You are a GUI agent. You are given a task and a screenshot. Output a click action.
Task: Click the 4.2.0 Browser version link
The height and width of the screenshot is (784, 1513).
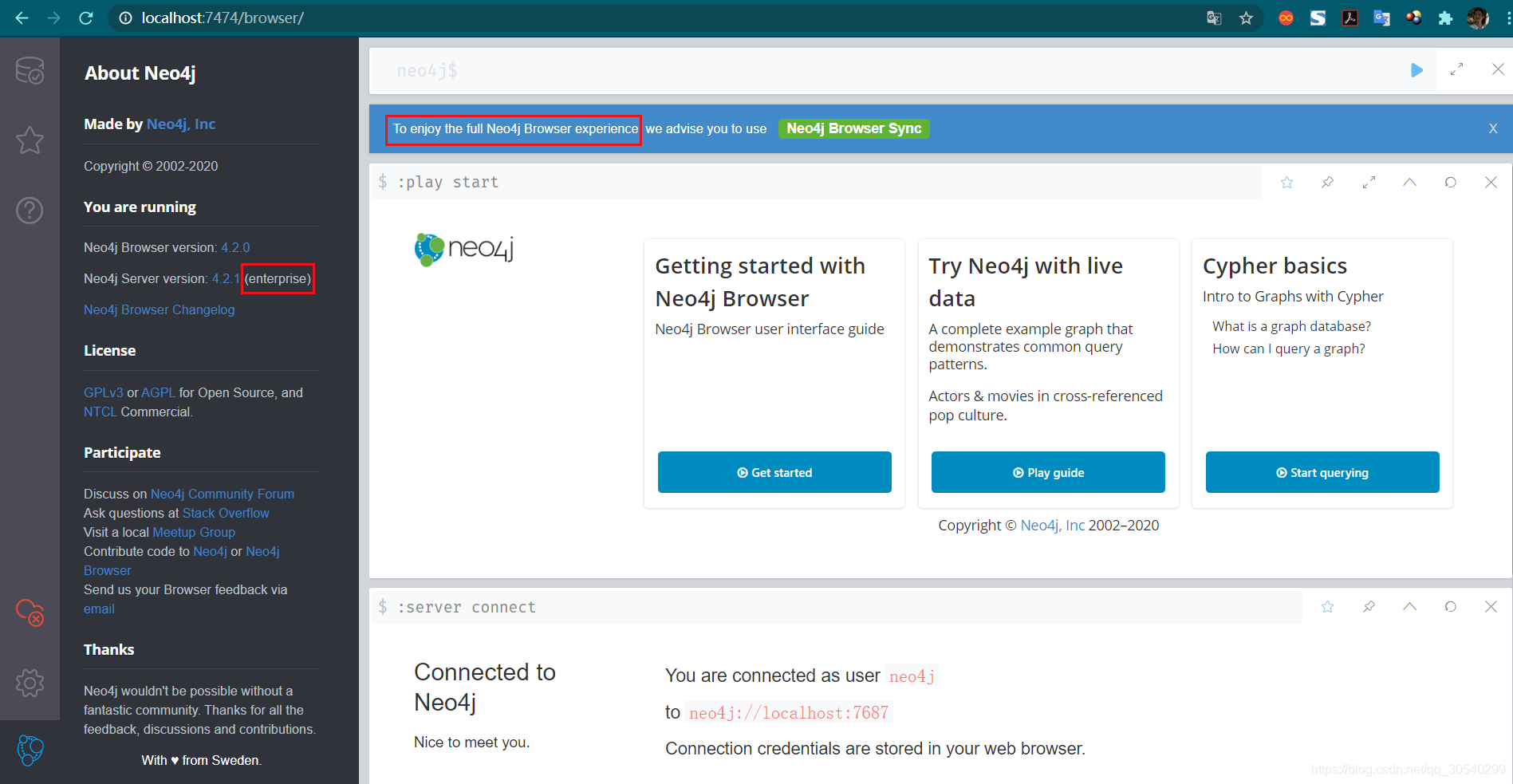coord(235,247)
